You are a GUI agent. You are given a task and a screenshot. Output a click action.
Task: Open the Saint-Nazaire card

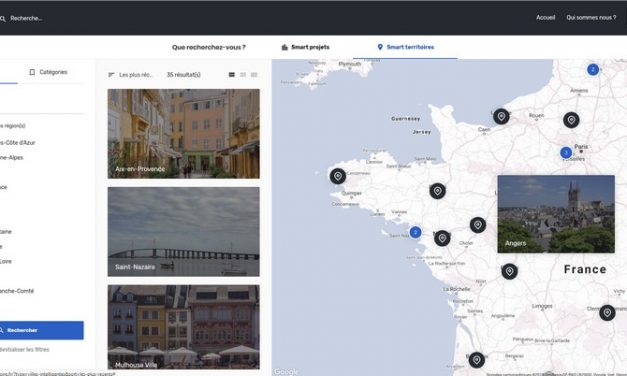(x=184, y=232)
